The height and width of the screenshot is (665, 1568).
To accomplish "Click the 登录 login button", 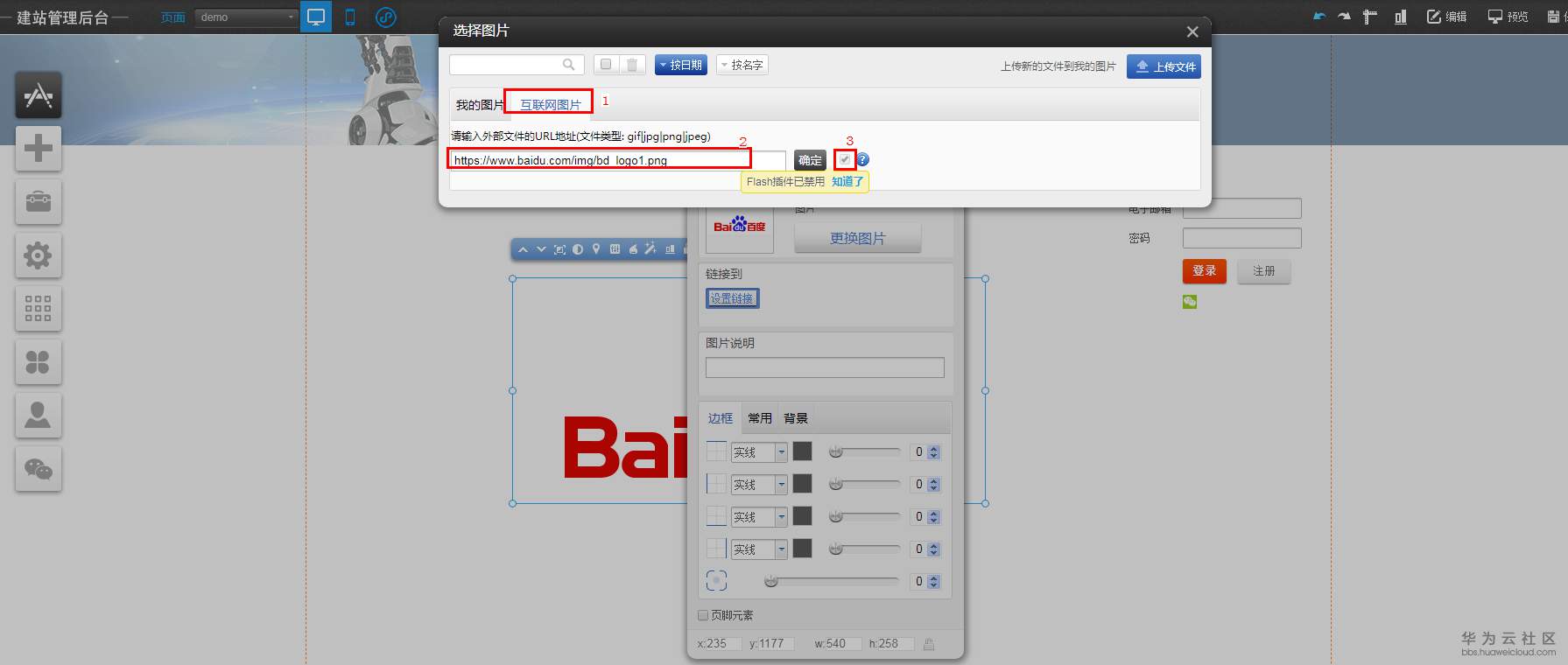I will tap(1205, 271).
